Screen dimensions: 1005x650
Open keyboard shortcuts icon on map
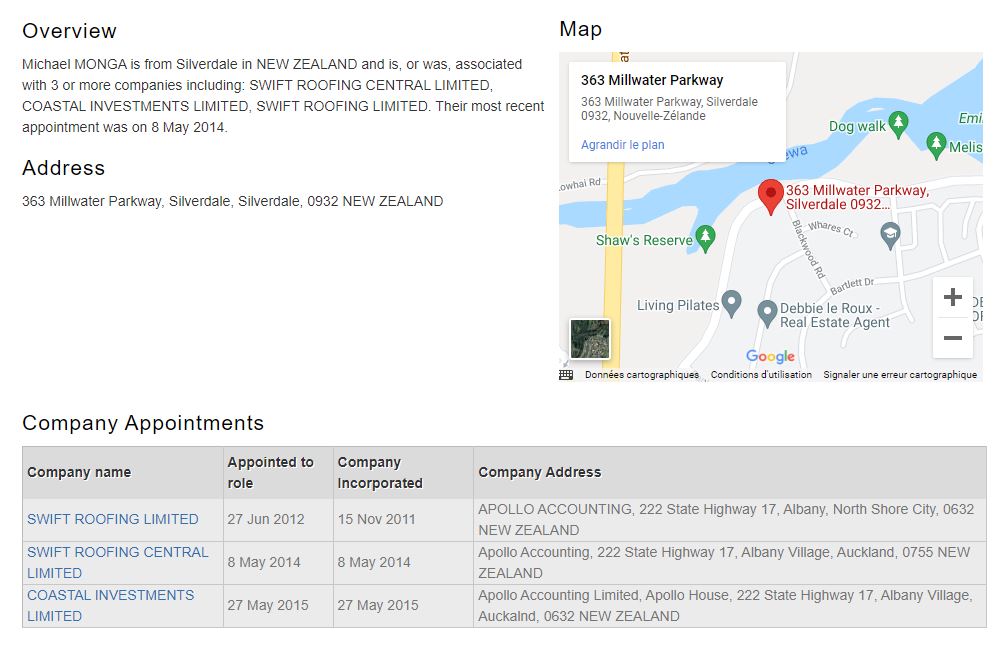(566, 375)
